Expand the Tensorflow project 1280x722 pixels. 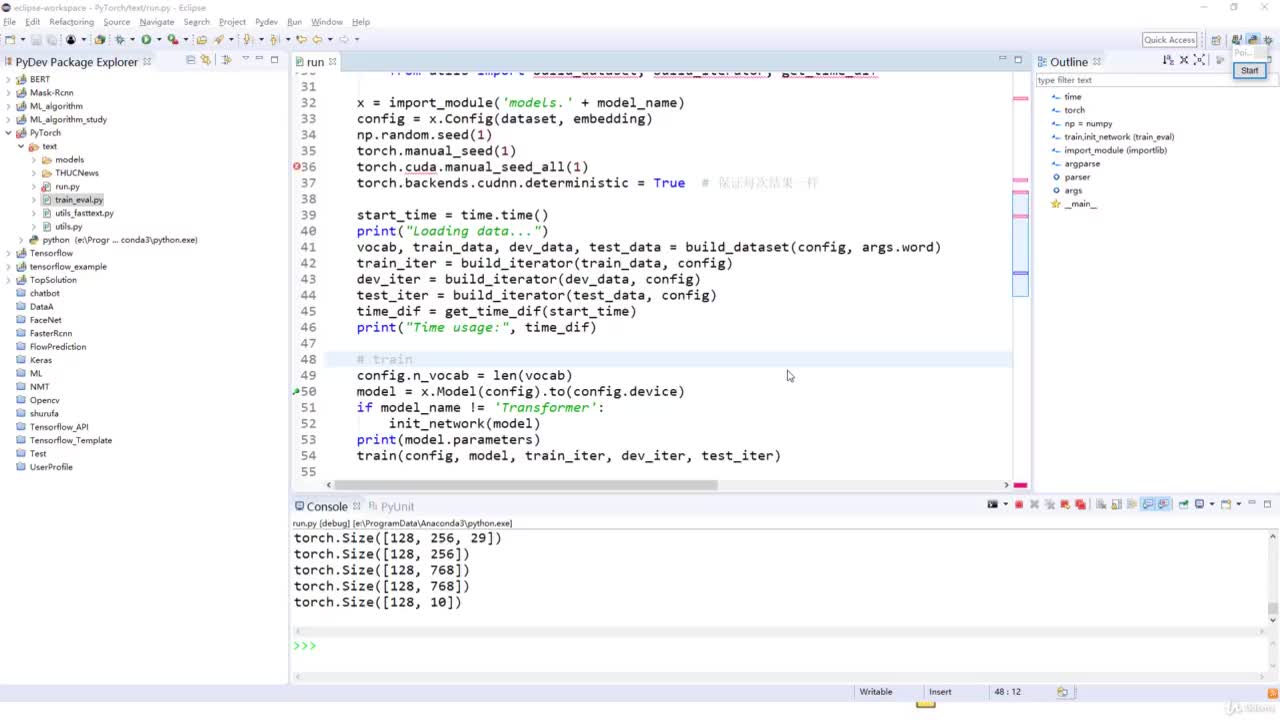tap(9, 253)
